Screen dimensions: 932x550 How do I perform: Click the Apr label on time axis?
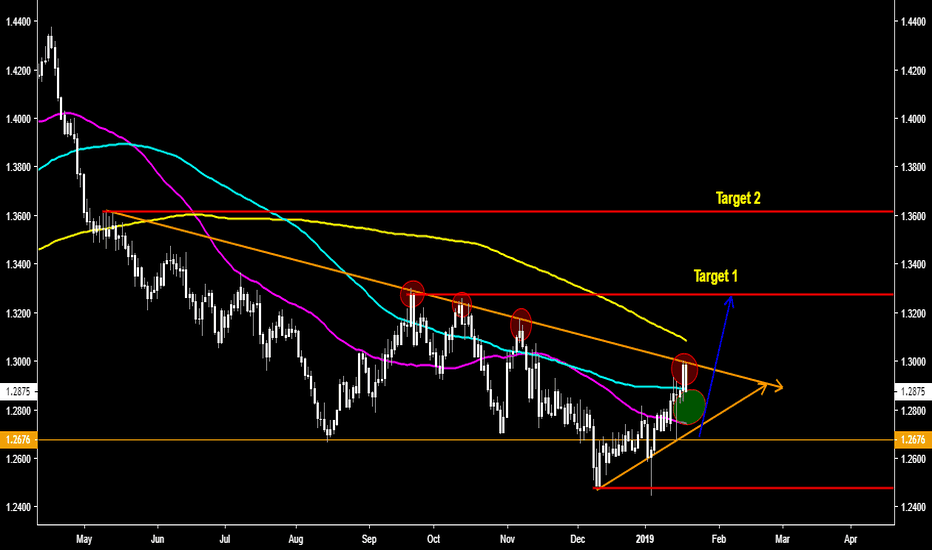[851, 540]
